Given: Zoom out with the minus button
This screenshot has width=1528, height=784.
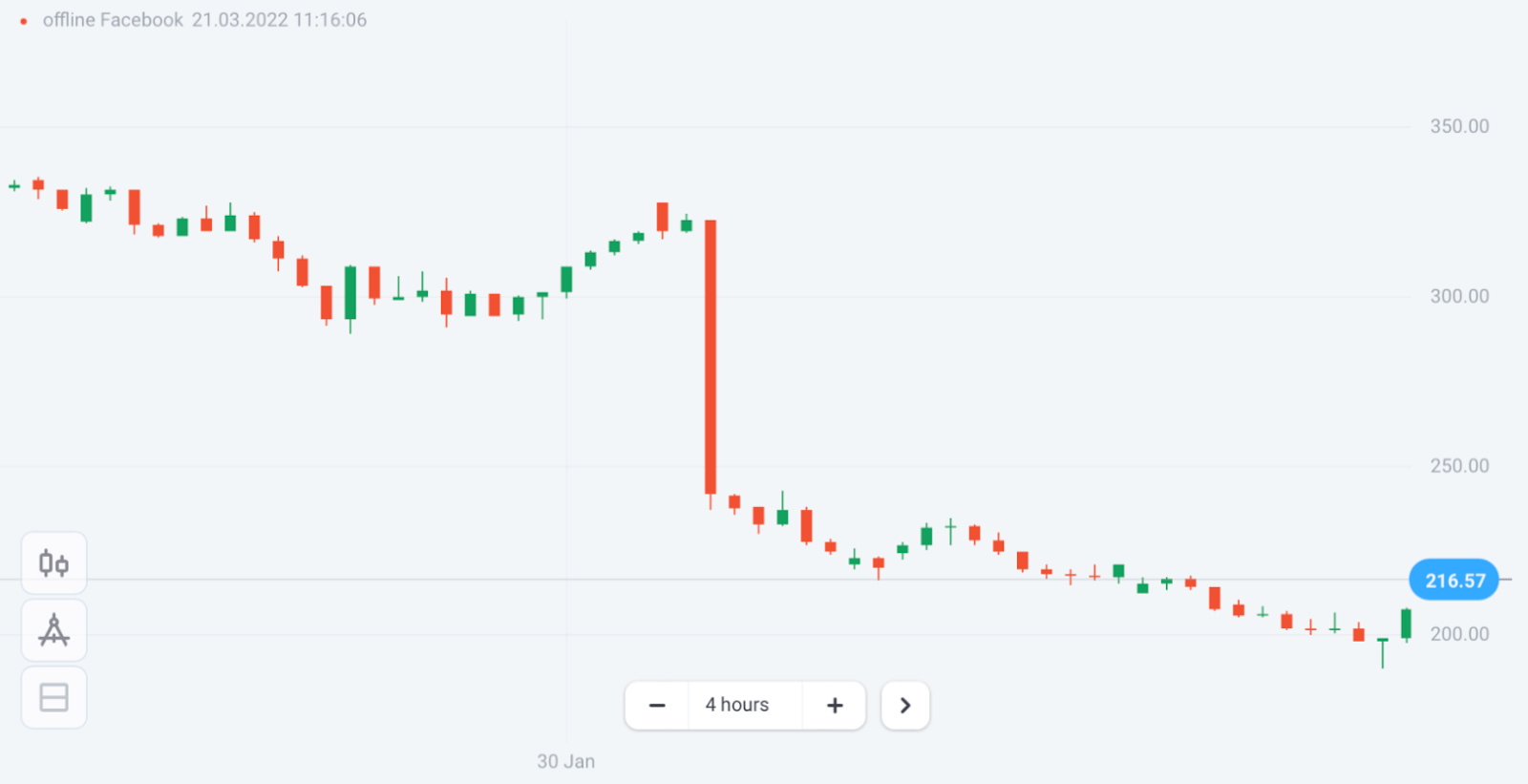Looking at the screenshot, I should pyautogui.click(x=657, y=706).
